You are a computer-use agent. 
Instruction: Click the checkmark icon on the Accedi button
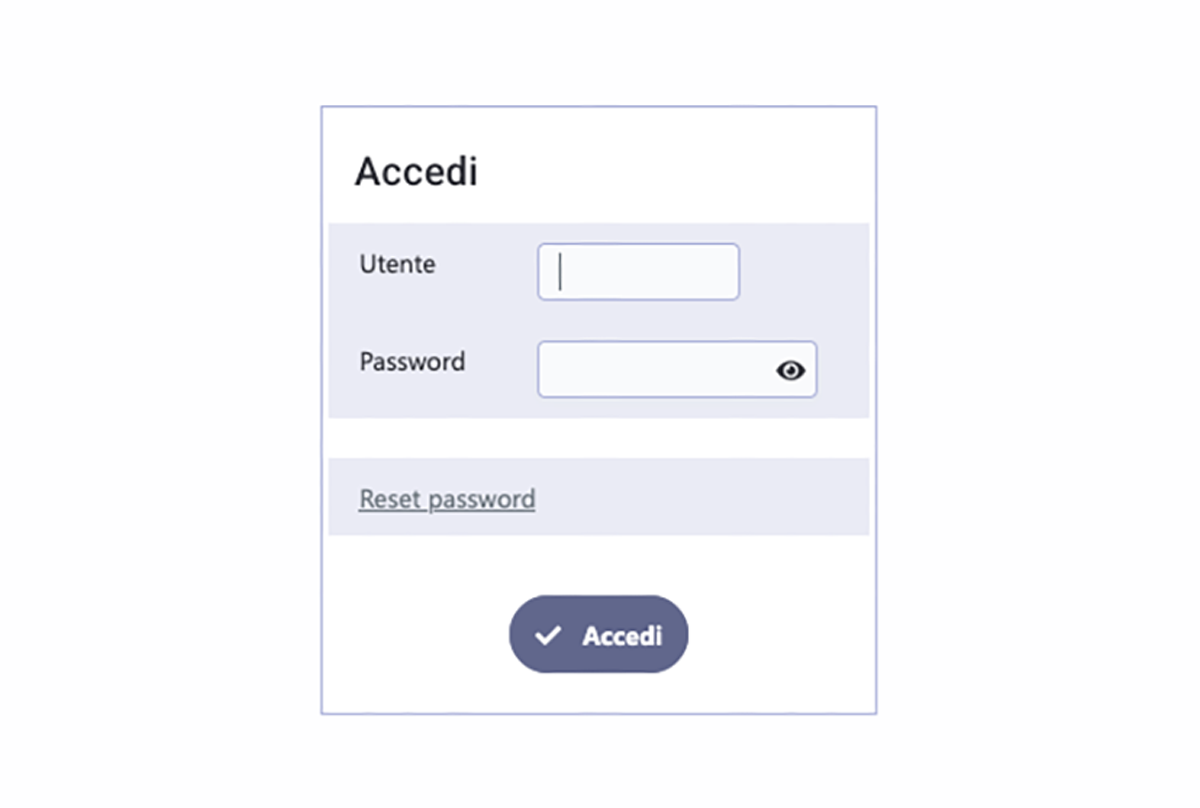pos(547,636)
